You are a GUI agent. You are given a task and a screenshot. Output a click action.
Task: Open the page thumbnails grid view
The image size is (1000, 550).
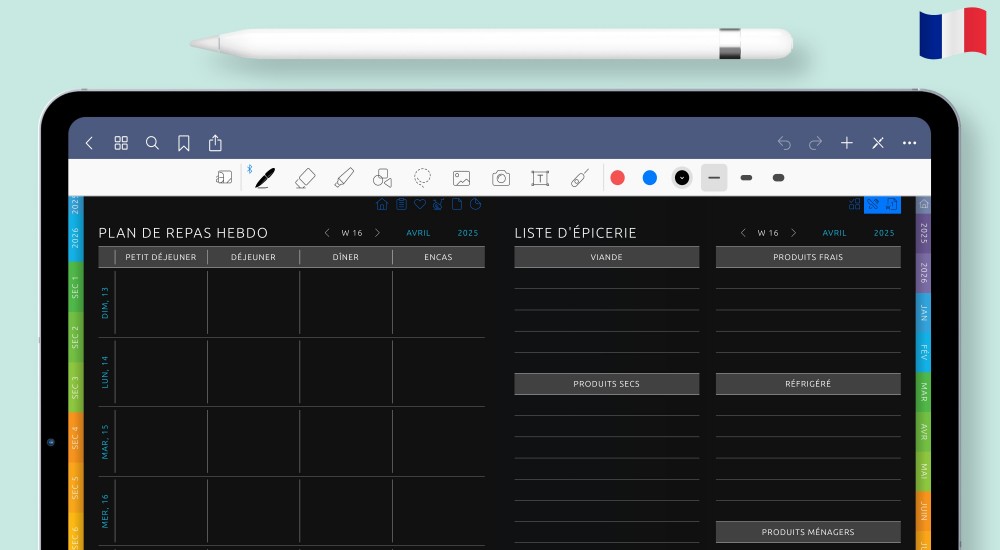[121, 143]
